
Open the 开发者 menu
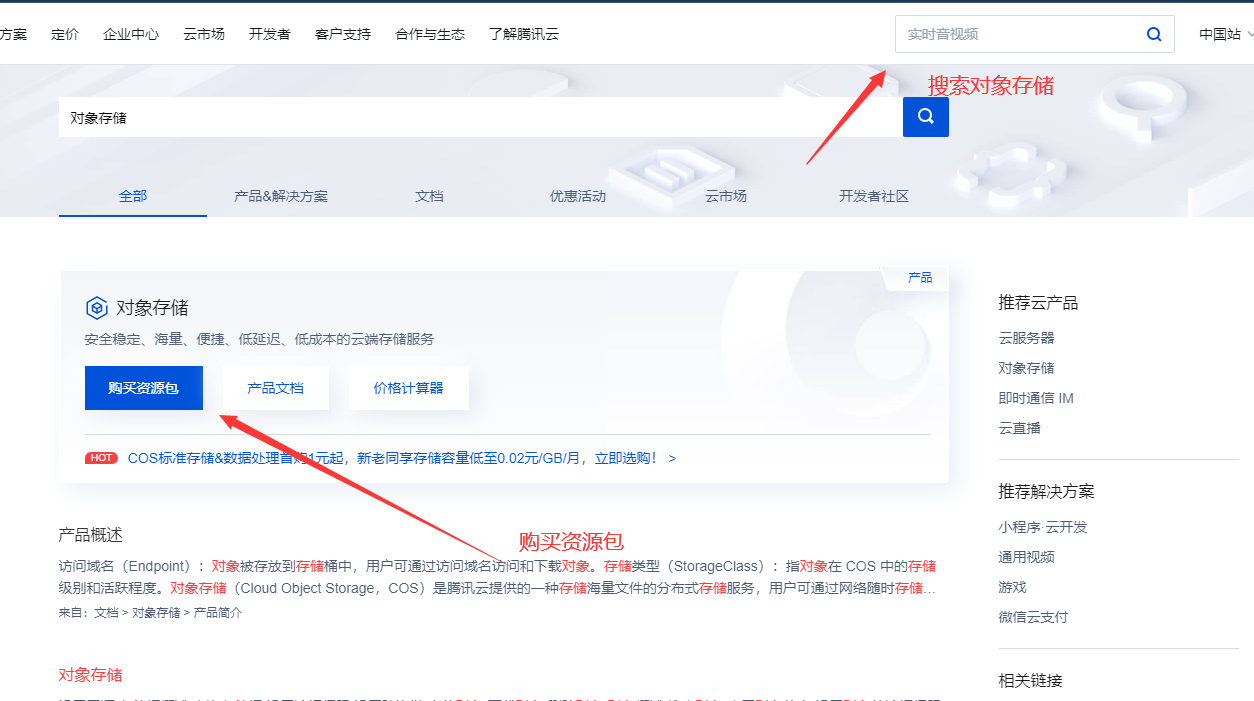tap(270, 34)
